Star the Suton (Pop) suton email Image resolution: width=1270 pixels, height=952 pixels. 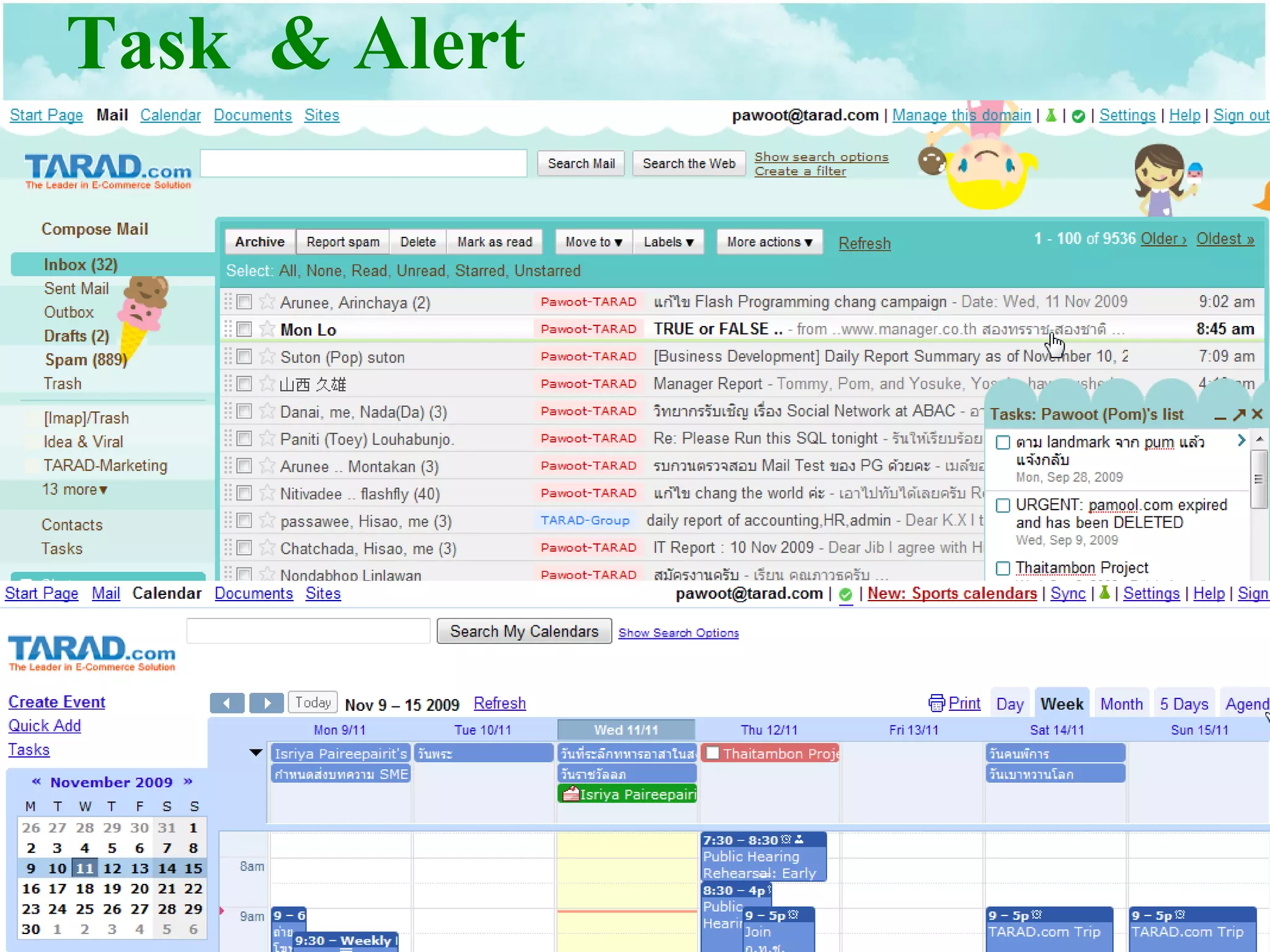pos(267,356)
